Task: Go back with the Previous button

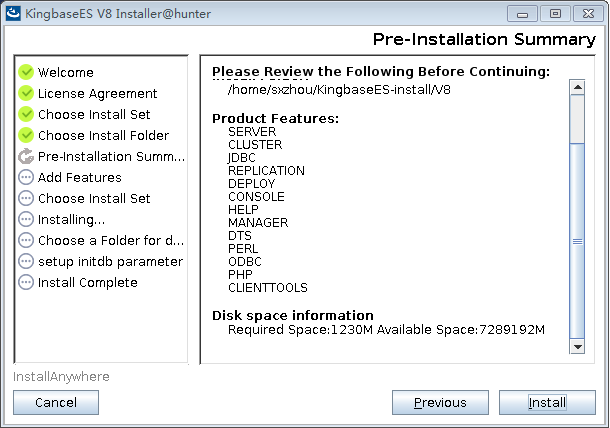Action: [441, 402]
